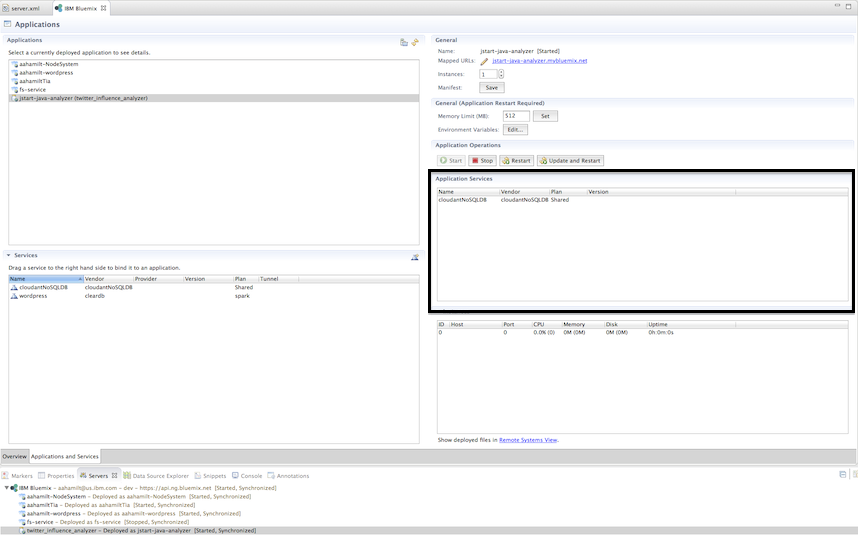Viewport: 858px width, 535px height.
Task: Click the Applications editor header icon
Action: tap(8, 24)
